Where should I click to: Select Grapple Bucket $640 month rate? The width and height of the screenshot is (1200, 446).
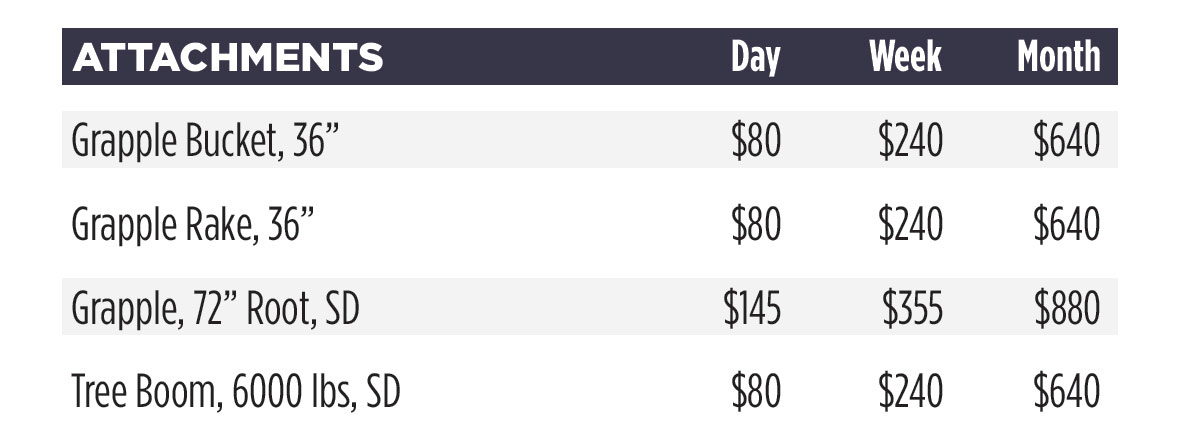[x=1067, y=141]
